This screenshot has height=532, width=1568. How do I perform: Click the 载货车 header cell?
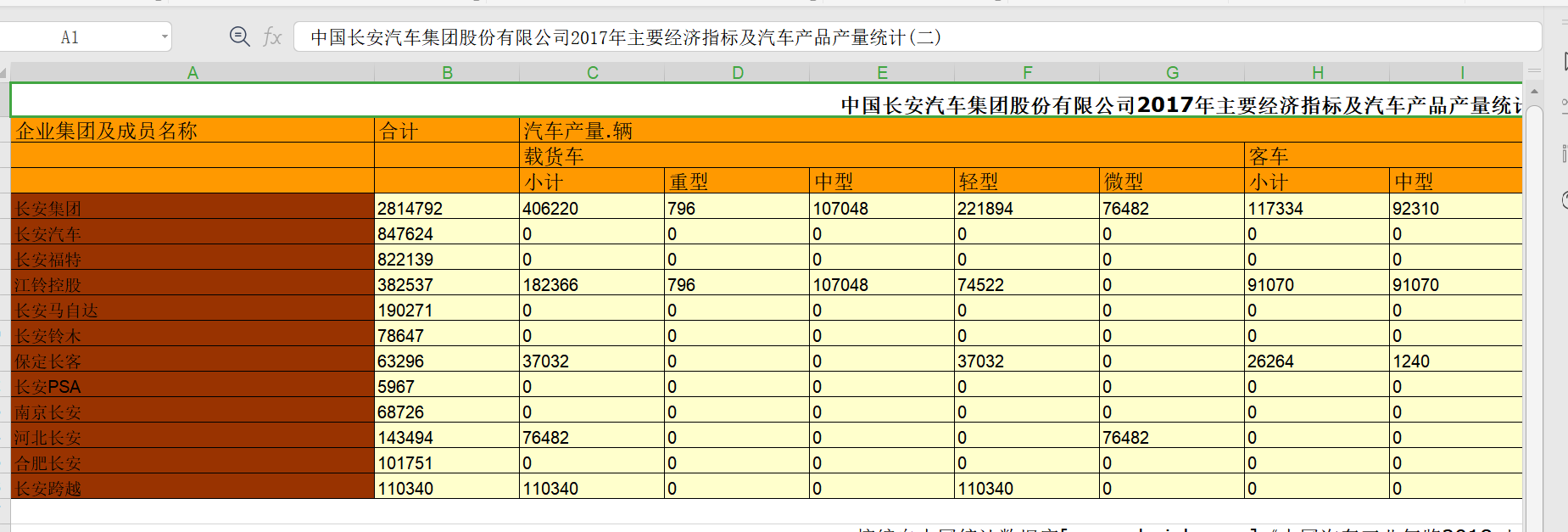[x=882, y=155]
